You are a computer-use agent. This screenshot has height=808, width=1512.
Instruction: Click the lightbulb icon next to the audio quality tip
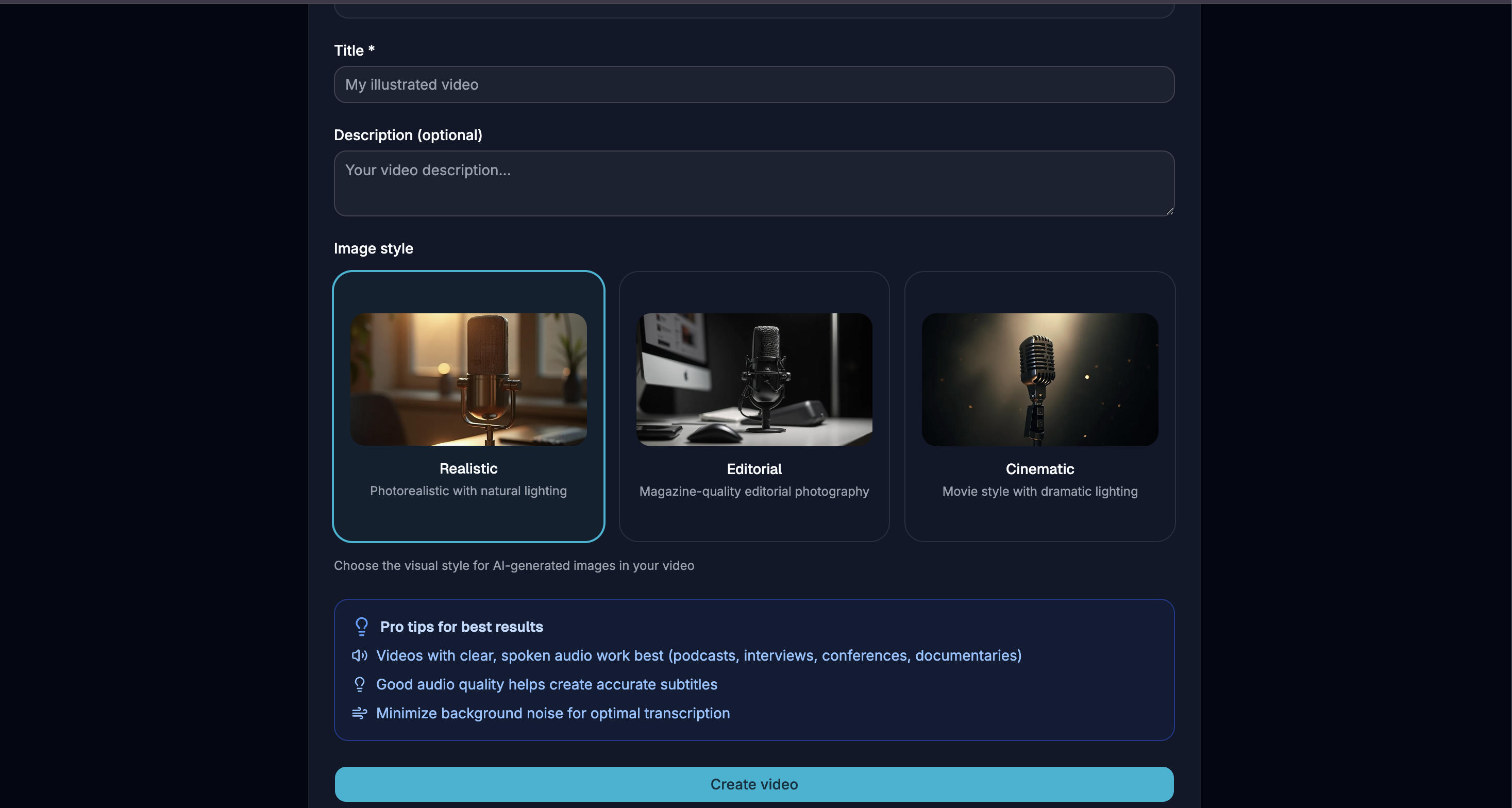point(359,684)
